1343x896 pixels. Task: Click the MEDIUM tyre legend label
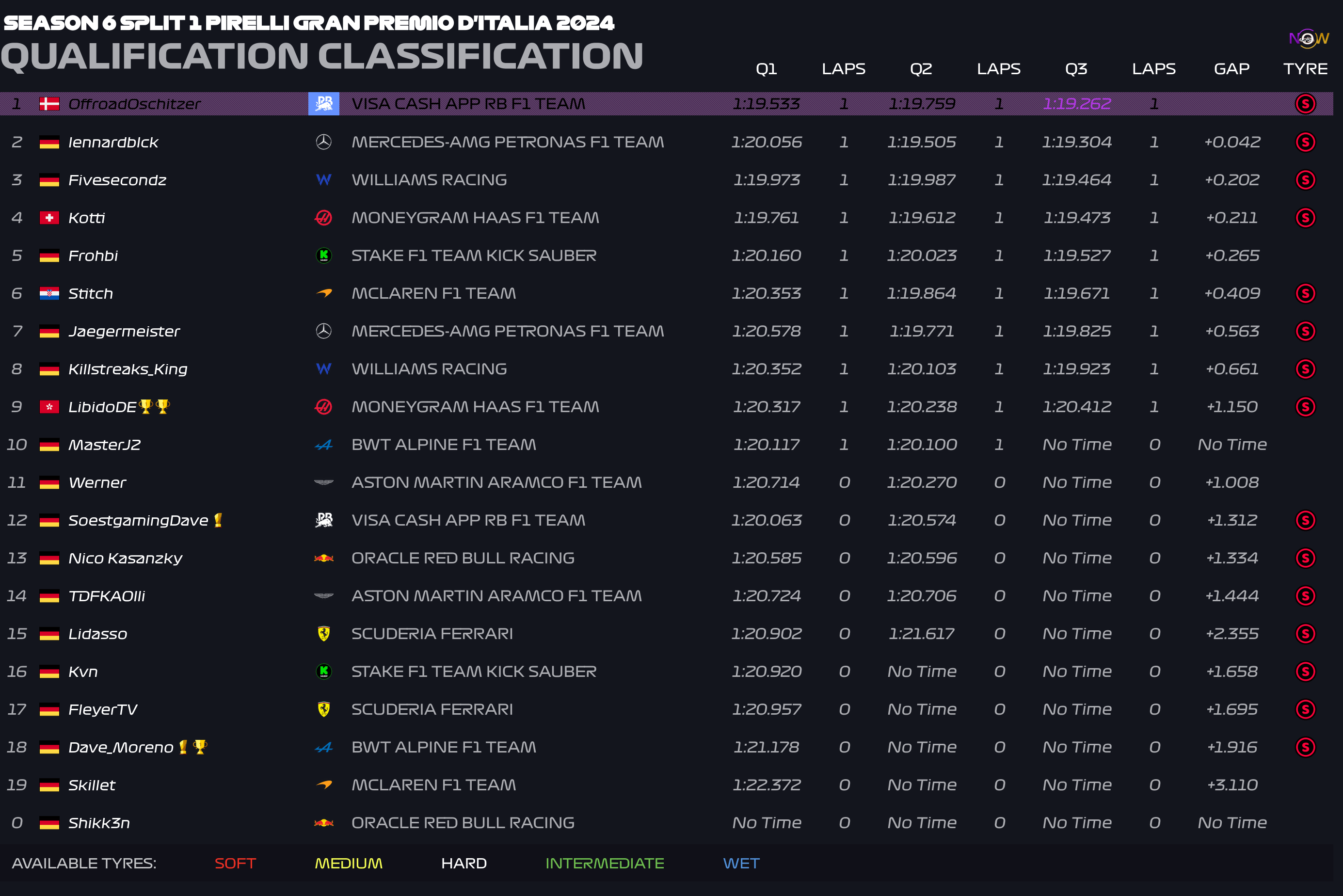click(349, 864)
